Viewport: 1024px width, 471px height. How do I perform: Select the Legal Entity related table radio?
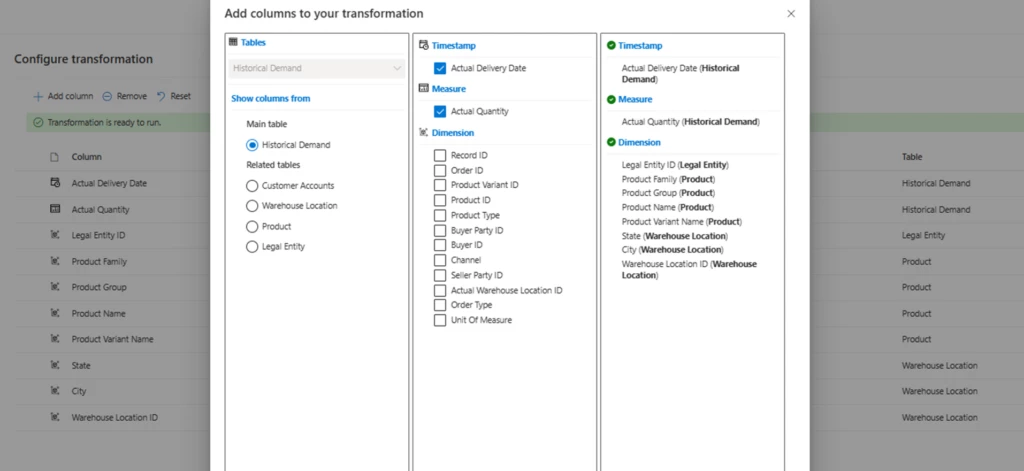click(x=252, y=247)
